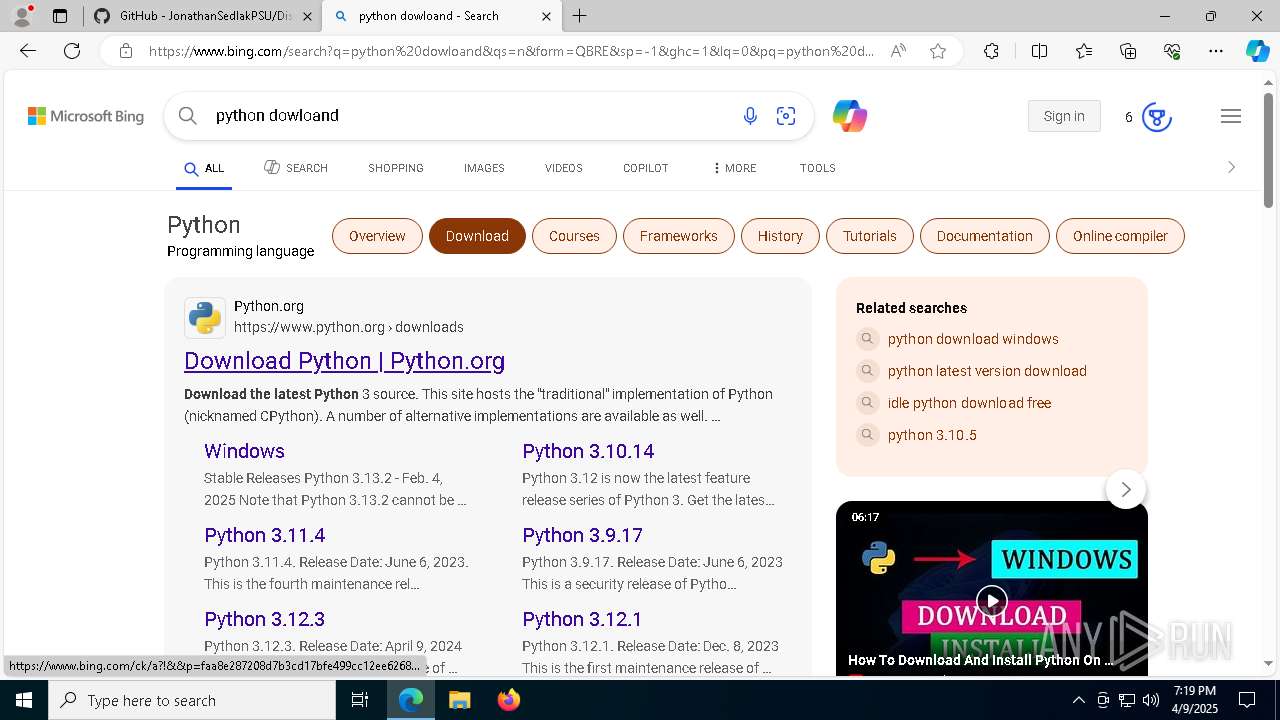Open the Python 3.12.1 sublink
This screenshot has height=720, width=1280.
click(582, 619)
